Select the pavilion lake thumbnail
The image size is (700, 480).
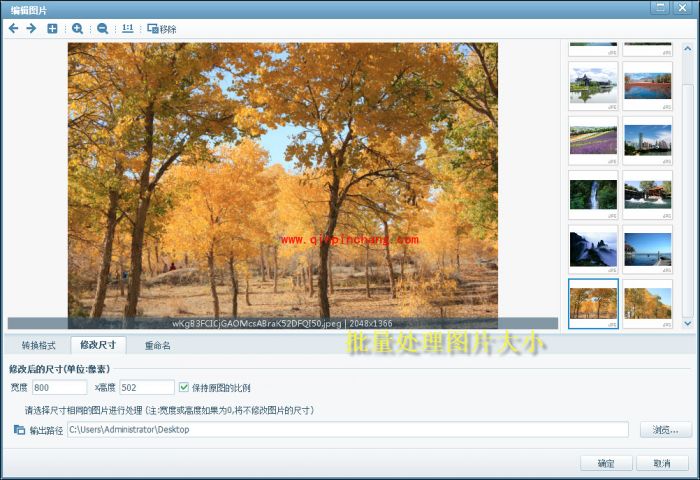[x=593, y=86]
